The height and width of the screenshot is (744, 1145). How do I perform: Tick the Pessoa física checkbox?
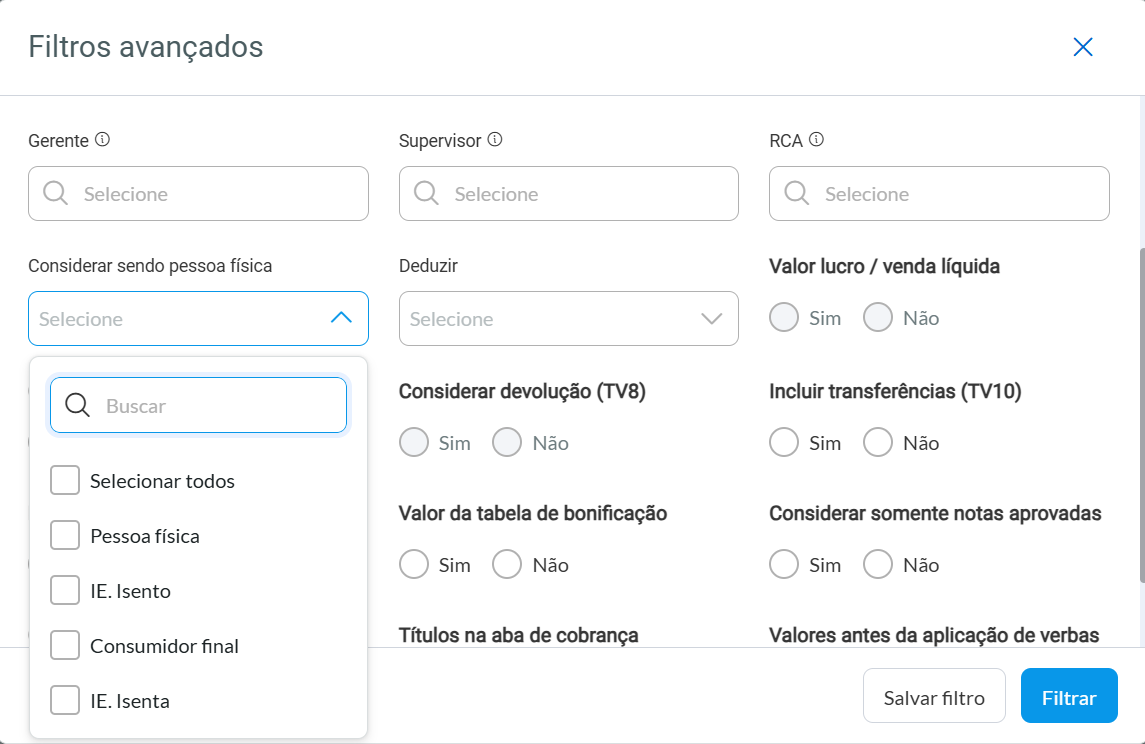point(65,536)
